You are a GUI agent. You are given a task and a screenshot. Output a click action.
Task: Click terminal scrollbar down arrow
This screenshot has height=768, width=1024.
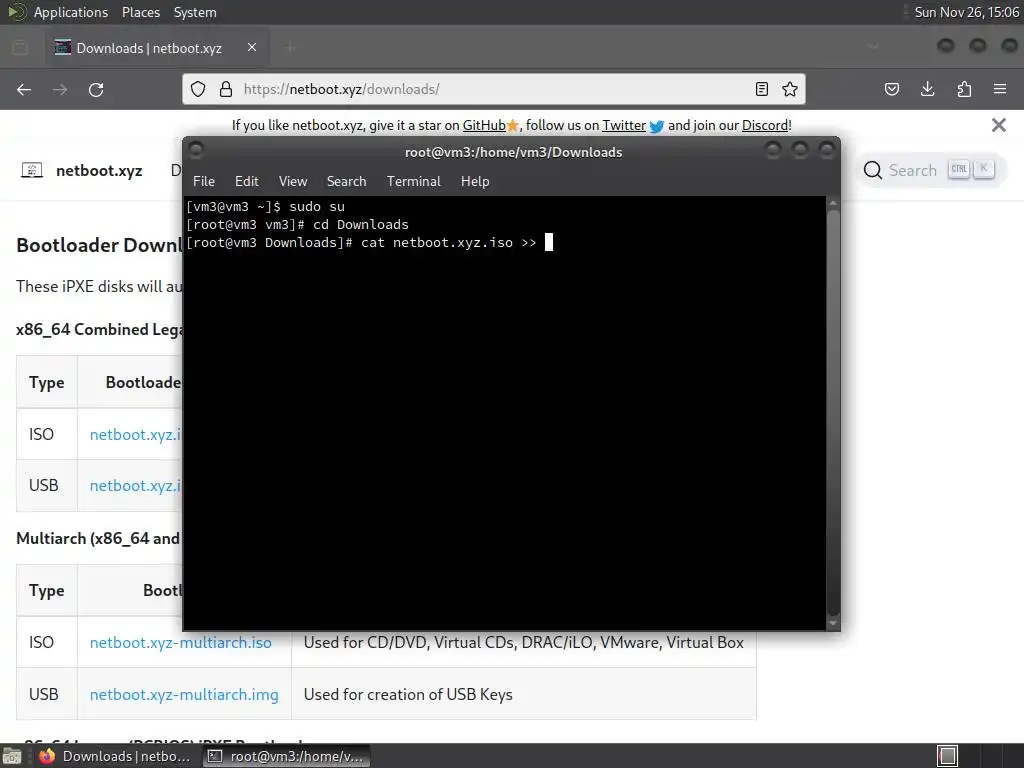click(x=833, y=624)
